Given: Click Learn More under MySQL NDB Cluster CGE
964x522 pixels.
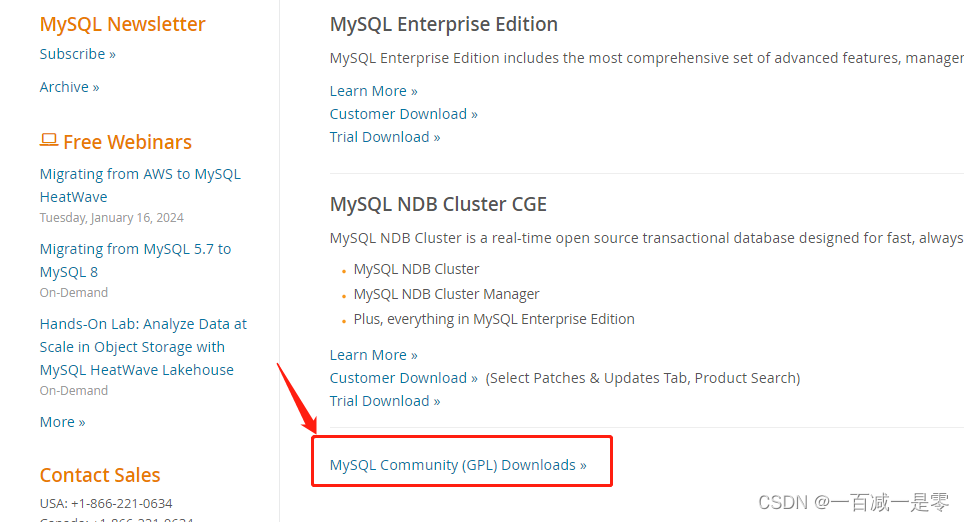Looking at the screenshot, I should pyautogui.click(x=374, y=355).
